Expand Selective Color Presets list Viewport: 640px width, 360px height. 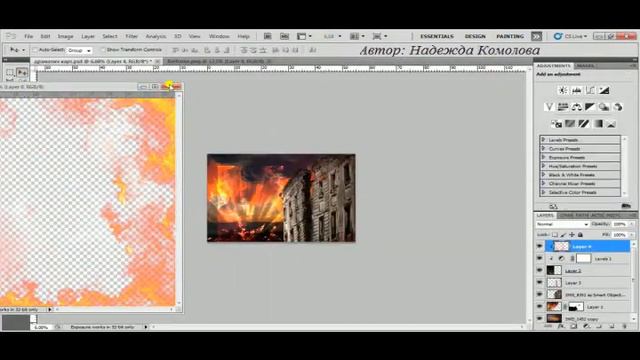tap(543, 192)
